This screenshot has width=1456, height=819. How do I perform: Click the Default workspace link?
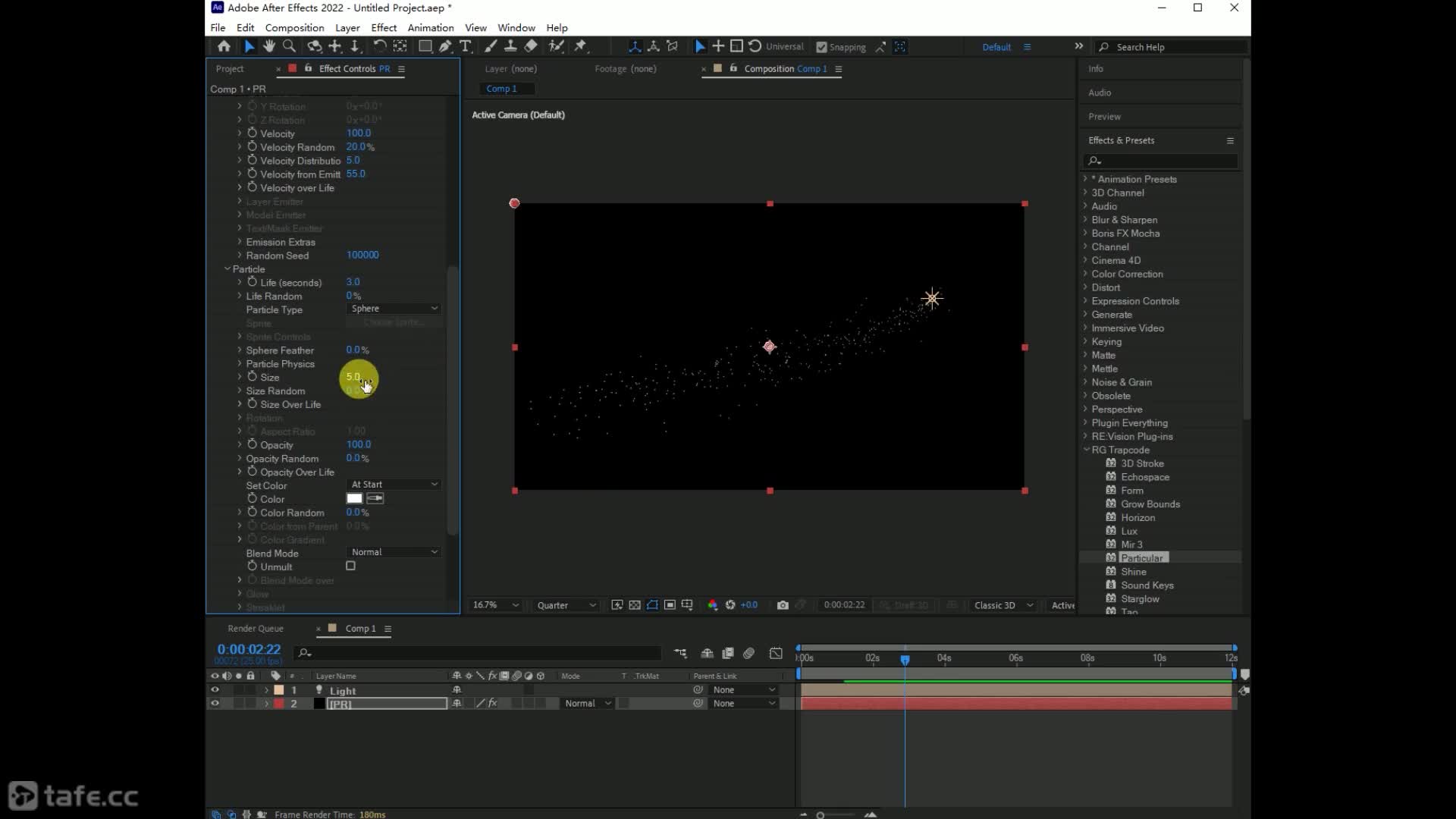996,47
